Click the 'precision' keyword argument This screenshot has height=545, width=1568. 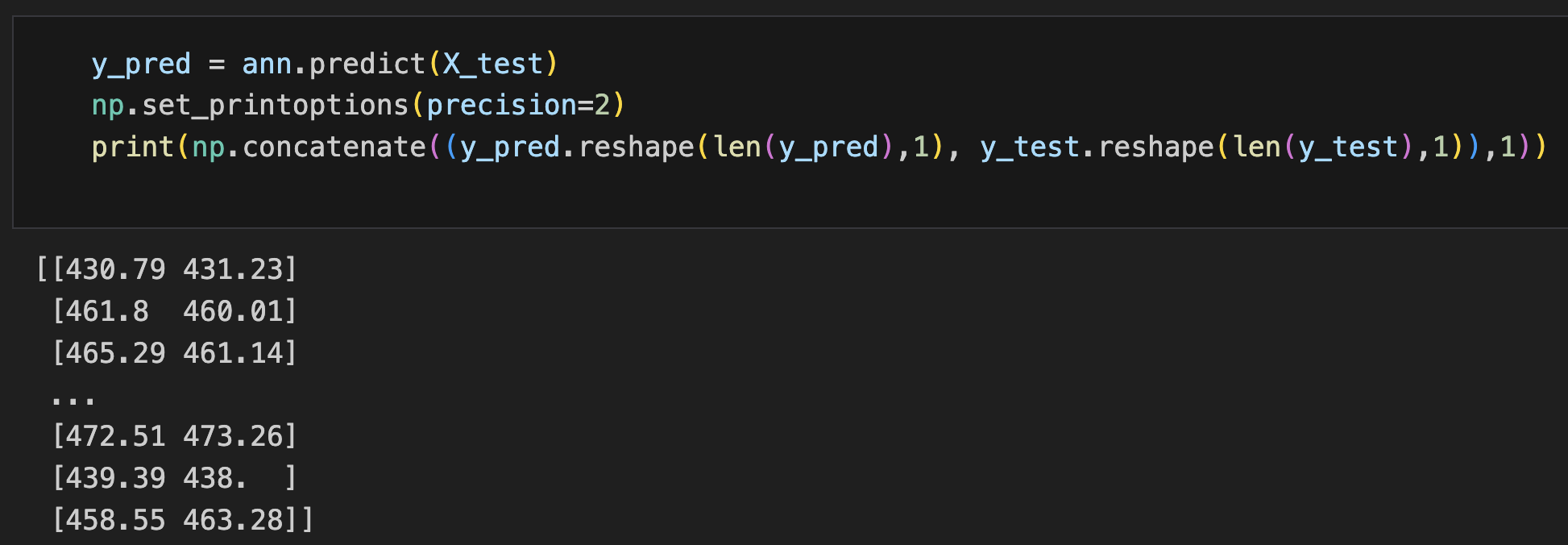tap(501, 105)
